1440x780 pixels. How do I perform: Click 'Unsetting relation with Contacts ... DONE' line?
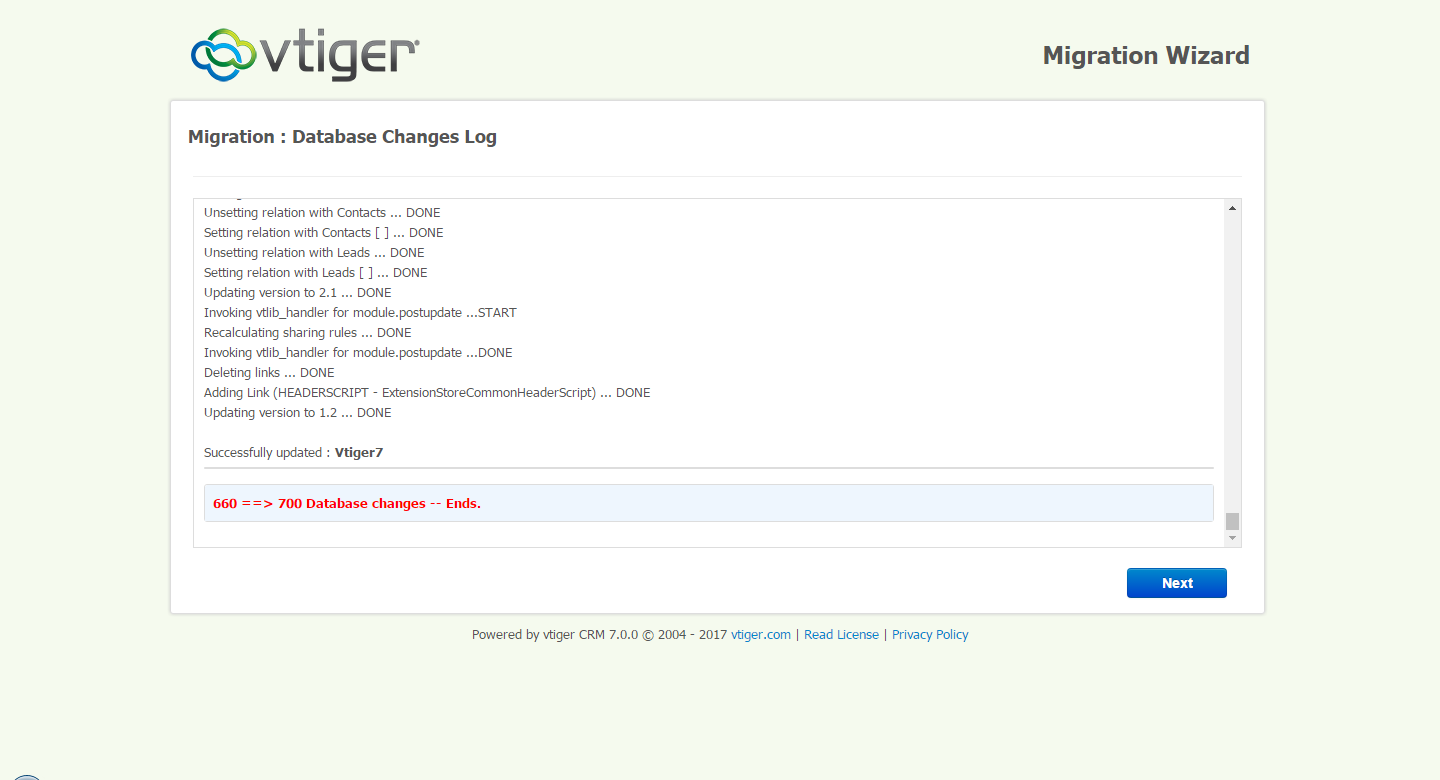322,213
